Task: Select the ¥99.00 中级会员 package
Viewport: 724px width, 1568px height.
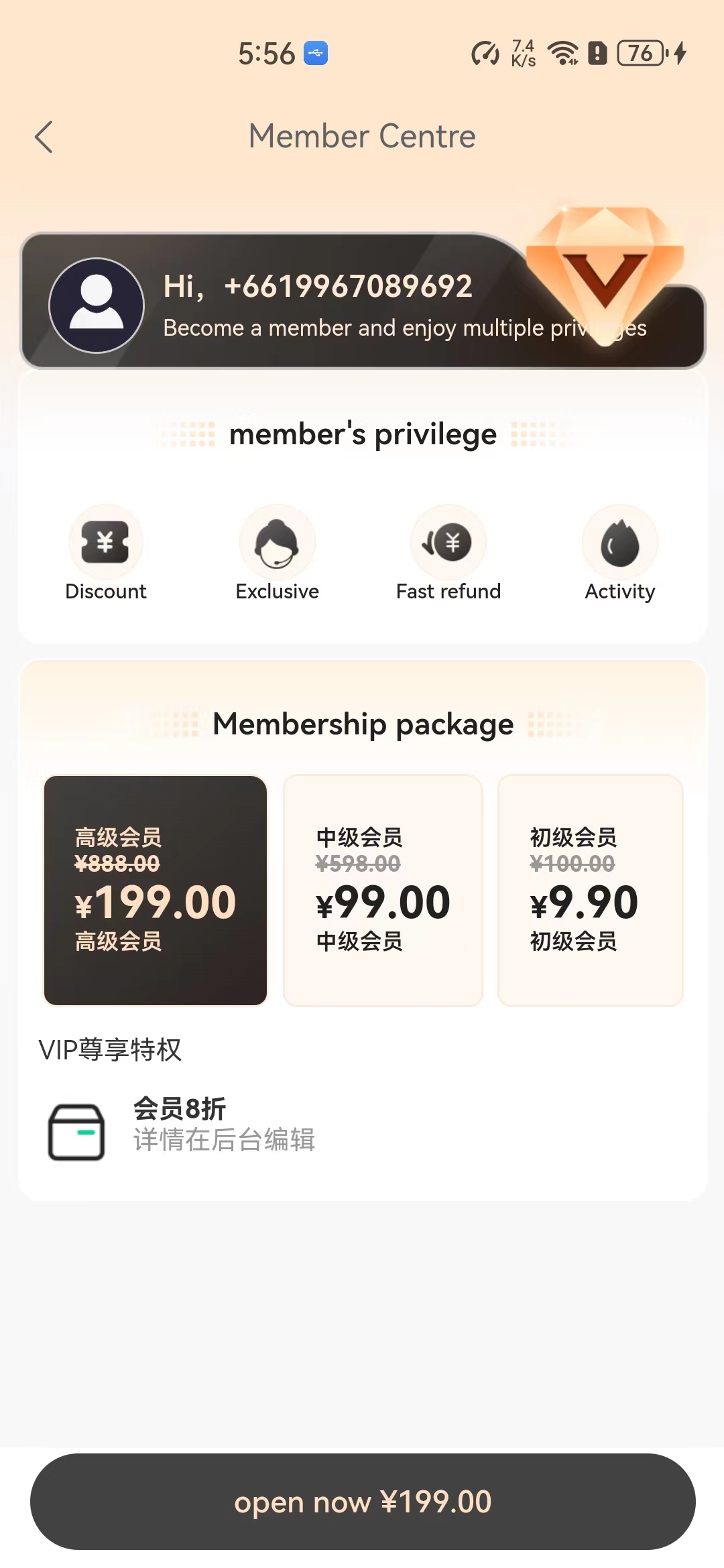Action: (x=383, y=891)
